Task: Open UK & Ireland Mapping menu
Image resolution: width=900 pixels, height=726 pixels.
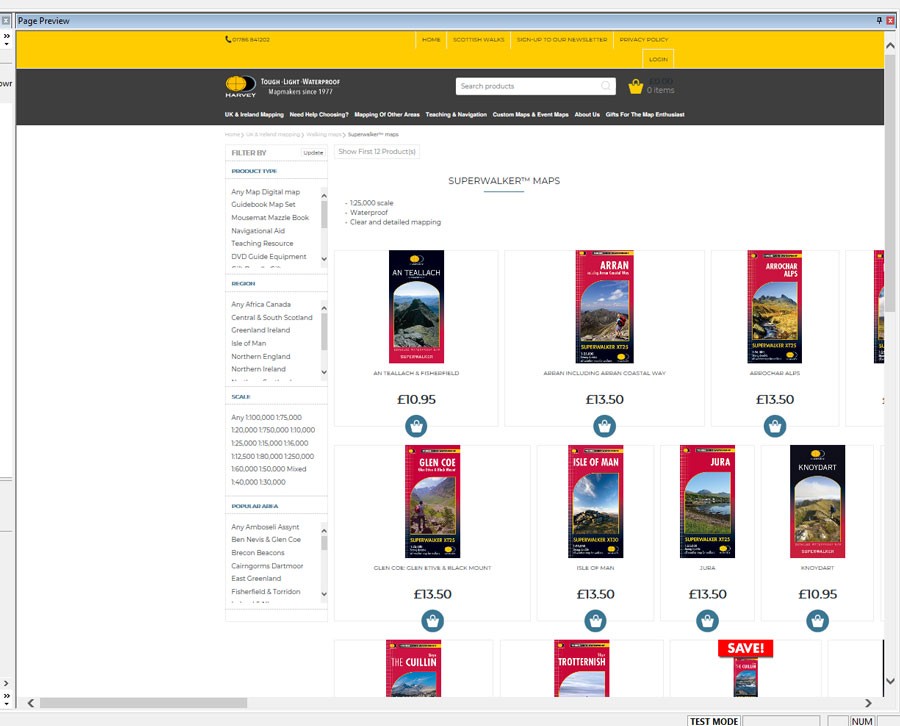Action: (254, 115)
